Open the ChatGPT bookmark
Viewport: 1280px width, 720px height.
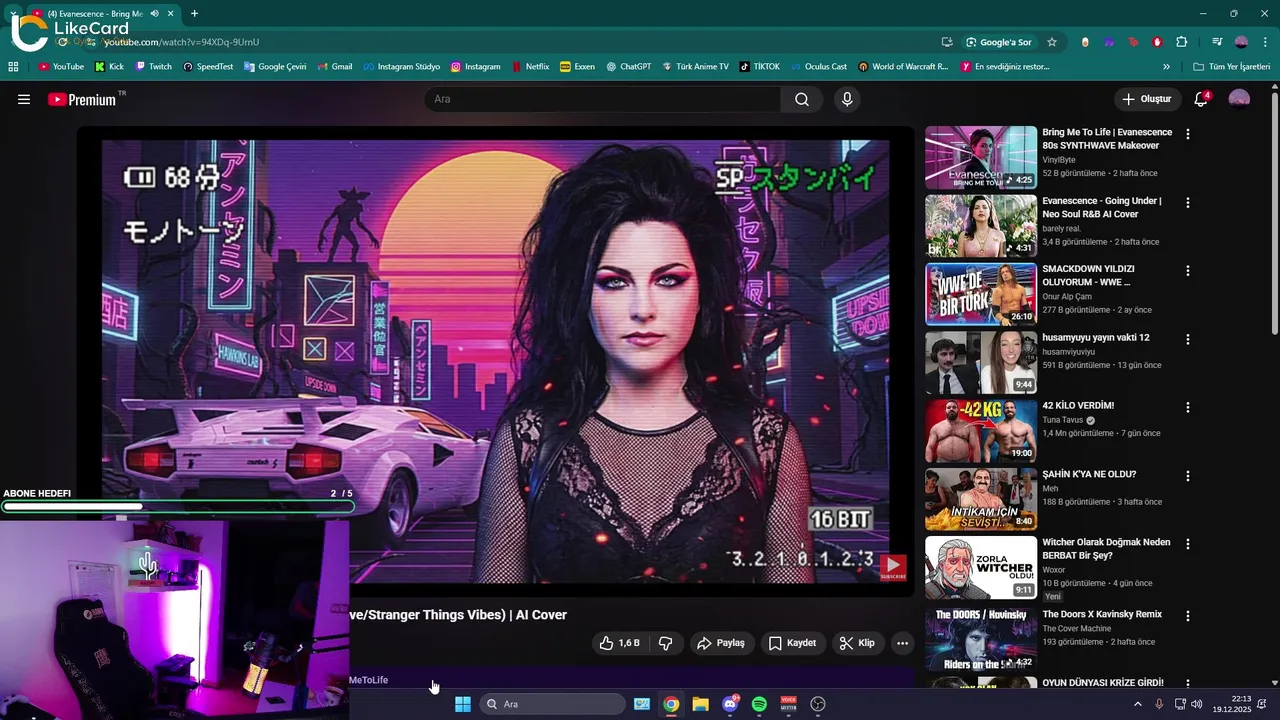tap(628, 67)
